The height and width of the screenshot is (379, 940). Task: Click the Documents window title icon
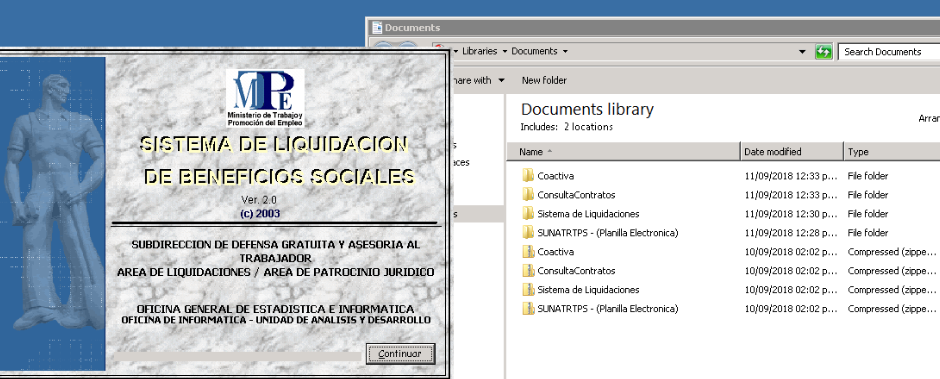pos(377,28)
